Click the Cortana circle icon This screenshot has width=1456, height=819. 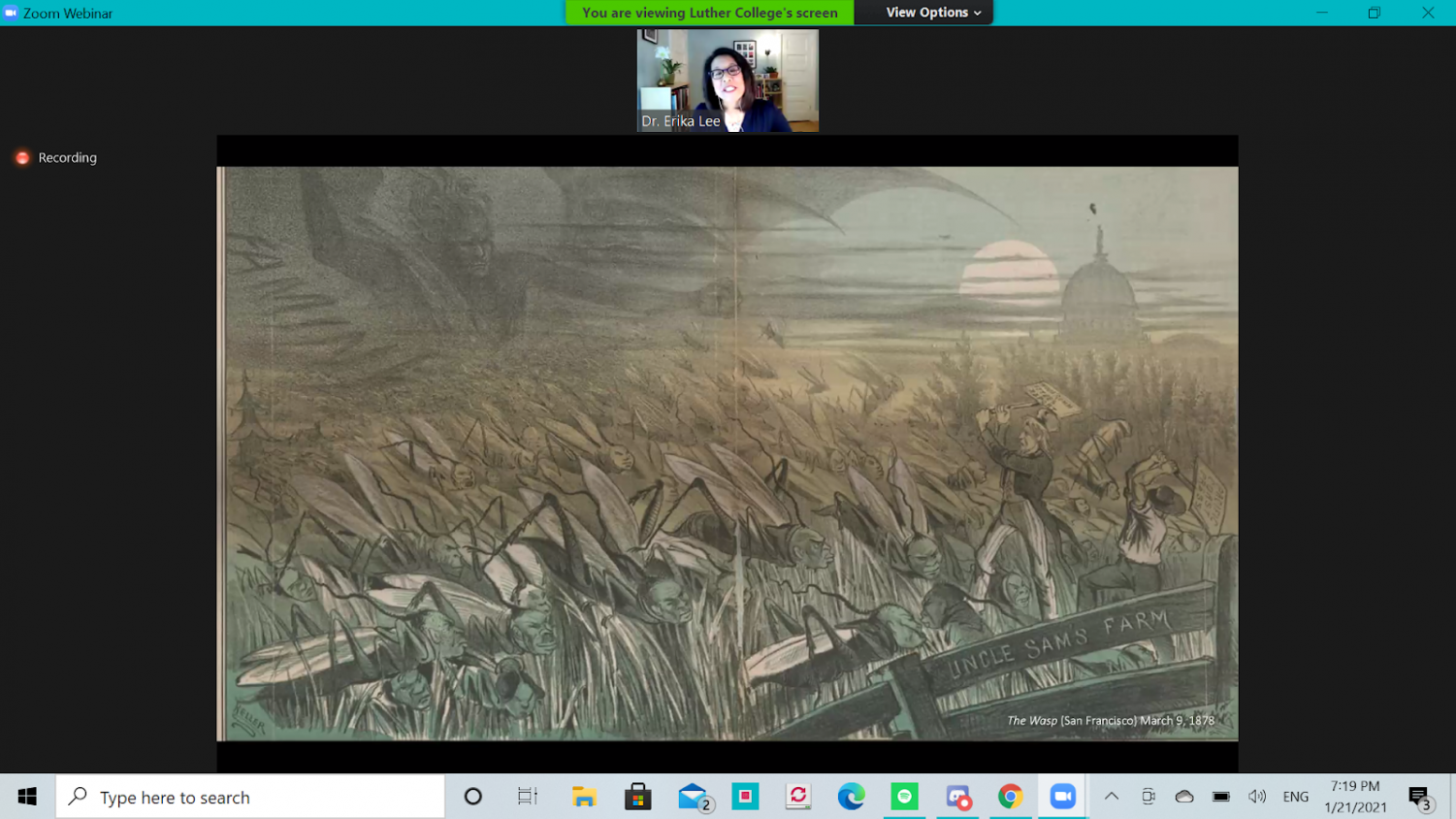click(x=473, y=797)
